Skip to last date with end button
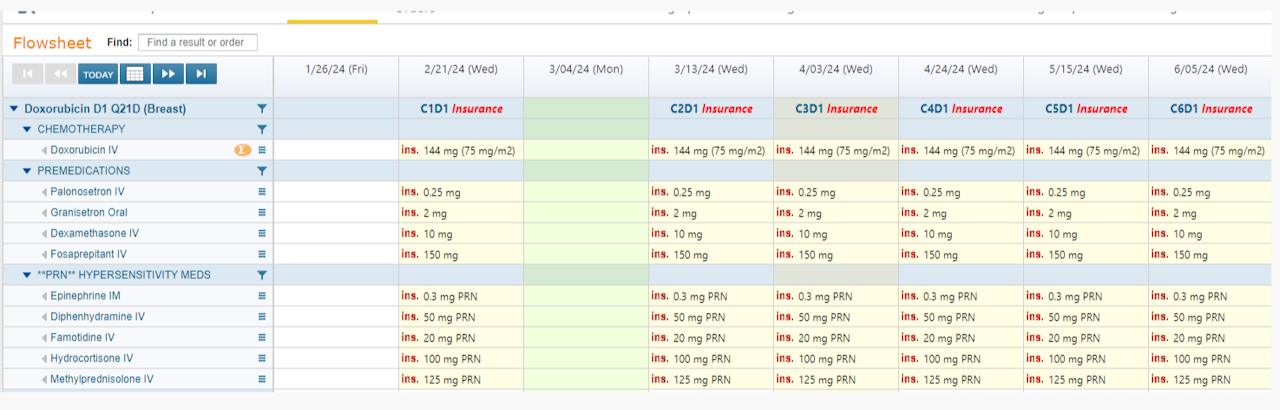 click(200, 74)
